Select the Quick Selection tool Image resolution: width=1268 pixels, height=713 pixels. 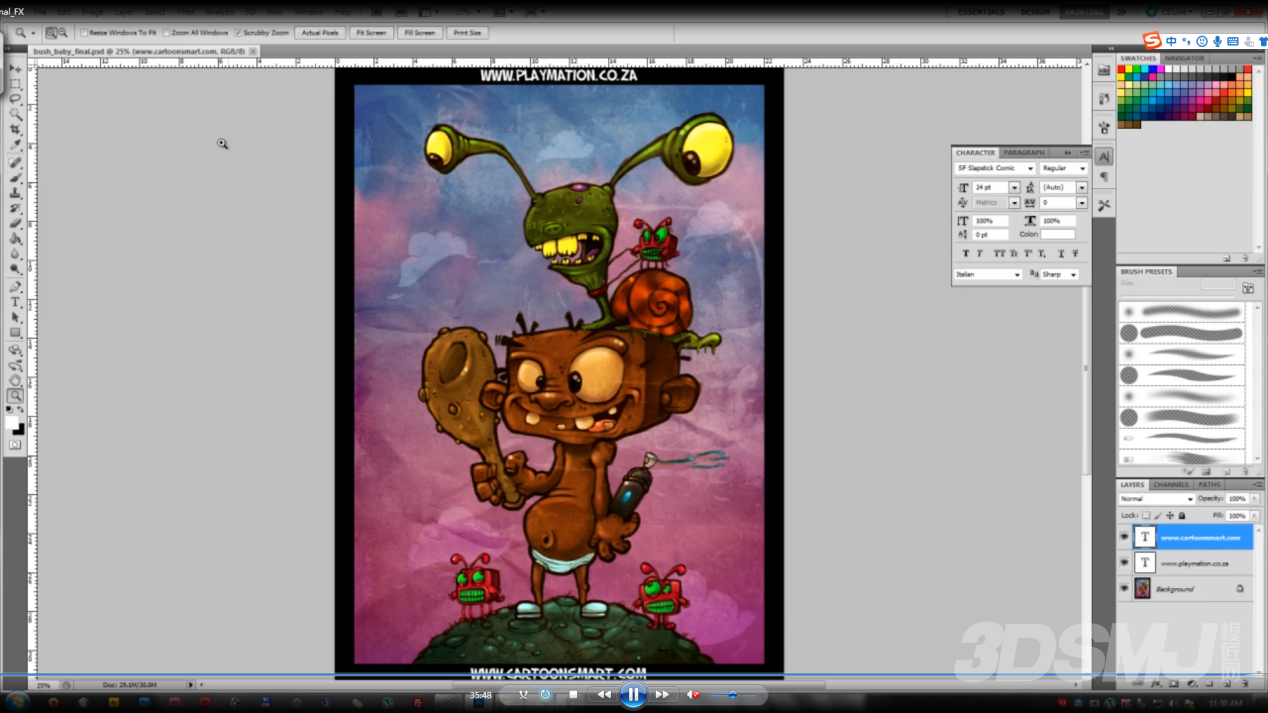coord(15,115)
